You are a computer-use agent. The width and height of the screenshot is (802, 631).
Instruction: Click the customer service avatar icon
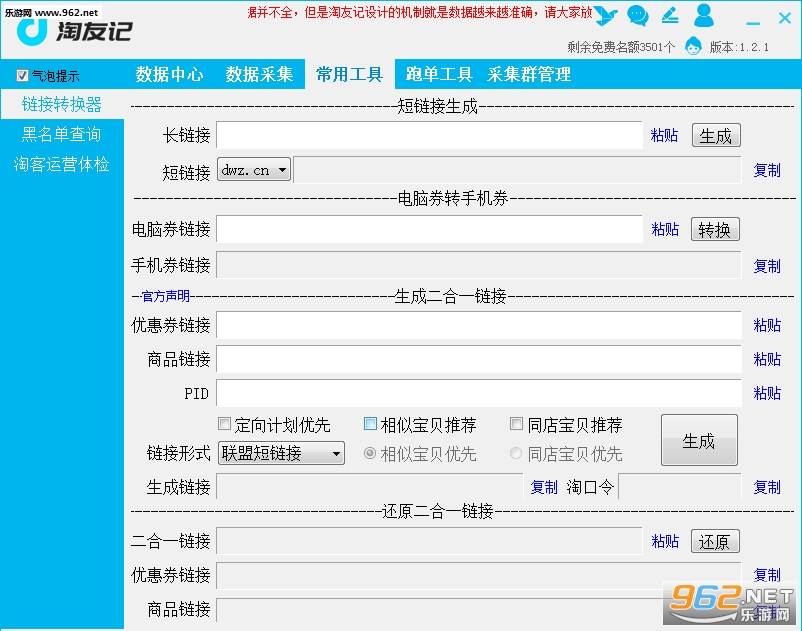[693, 47]
